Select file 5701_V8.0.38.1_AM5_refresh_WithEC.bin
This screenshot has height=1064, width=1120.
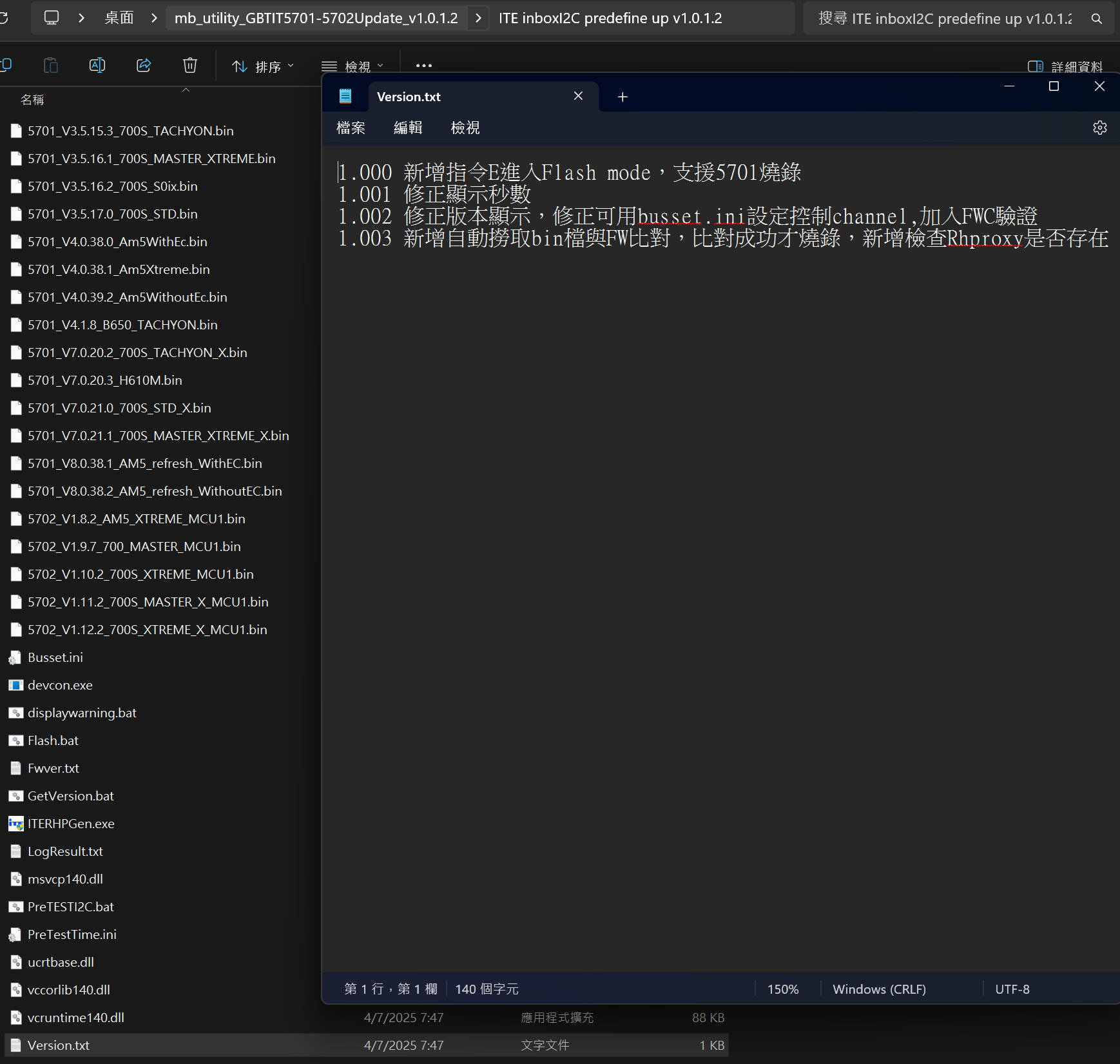[x=145, y=463]
